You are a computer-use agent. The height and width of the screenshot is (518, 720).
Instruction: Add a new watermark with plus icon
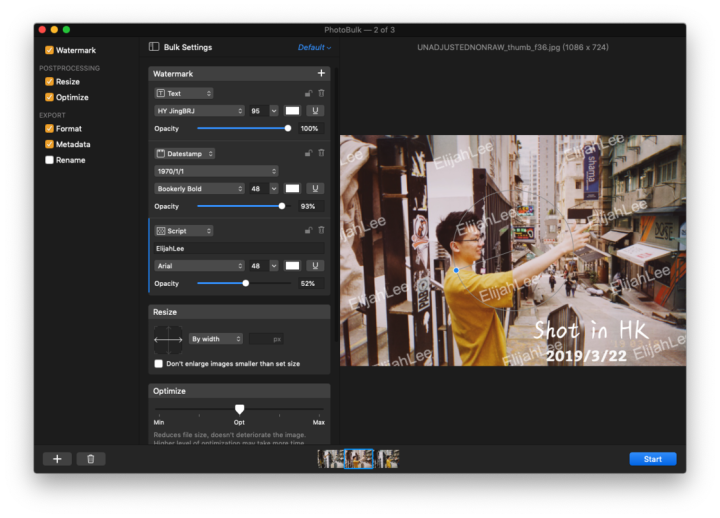point(321,73)
